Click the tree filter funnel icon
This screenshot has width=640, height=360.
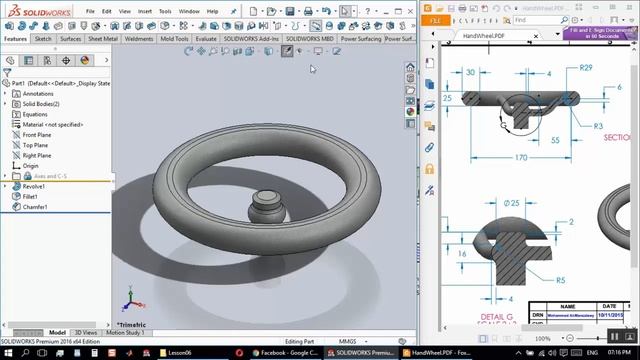point(7,73)
